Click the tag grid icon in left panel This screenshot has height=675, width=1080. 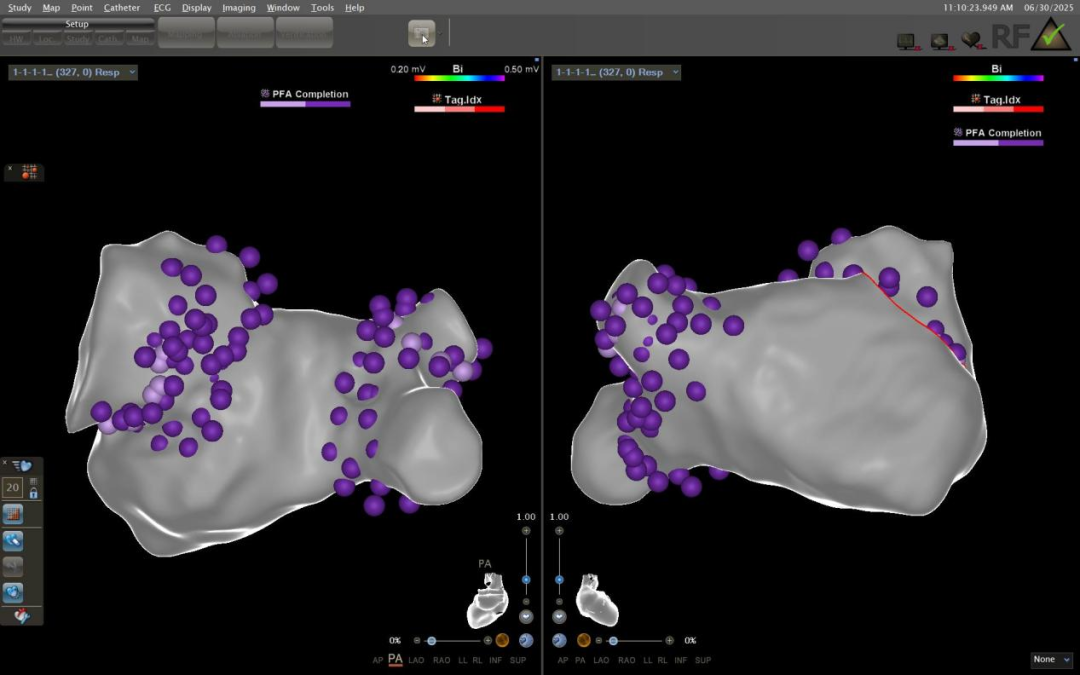pos(30,172)
